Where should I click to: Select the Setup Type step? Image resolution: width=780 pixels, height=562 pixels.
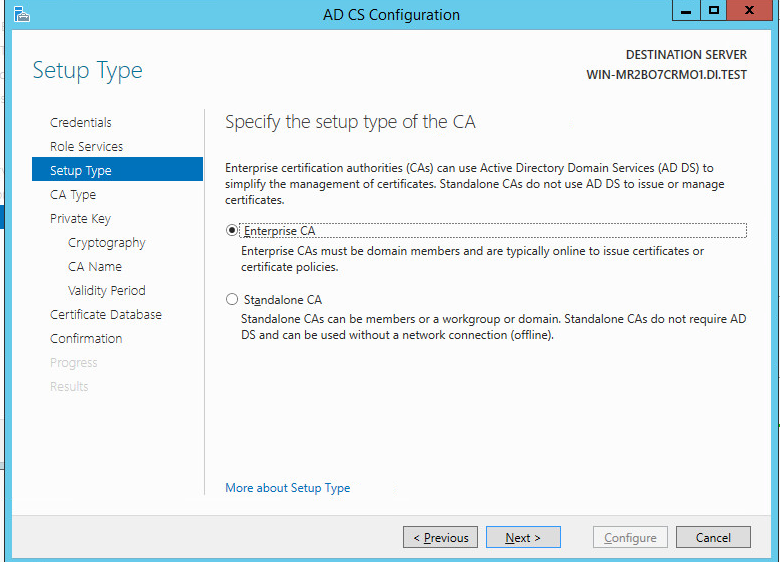coord(81,171)
